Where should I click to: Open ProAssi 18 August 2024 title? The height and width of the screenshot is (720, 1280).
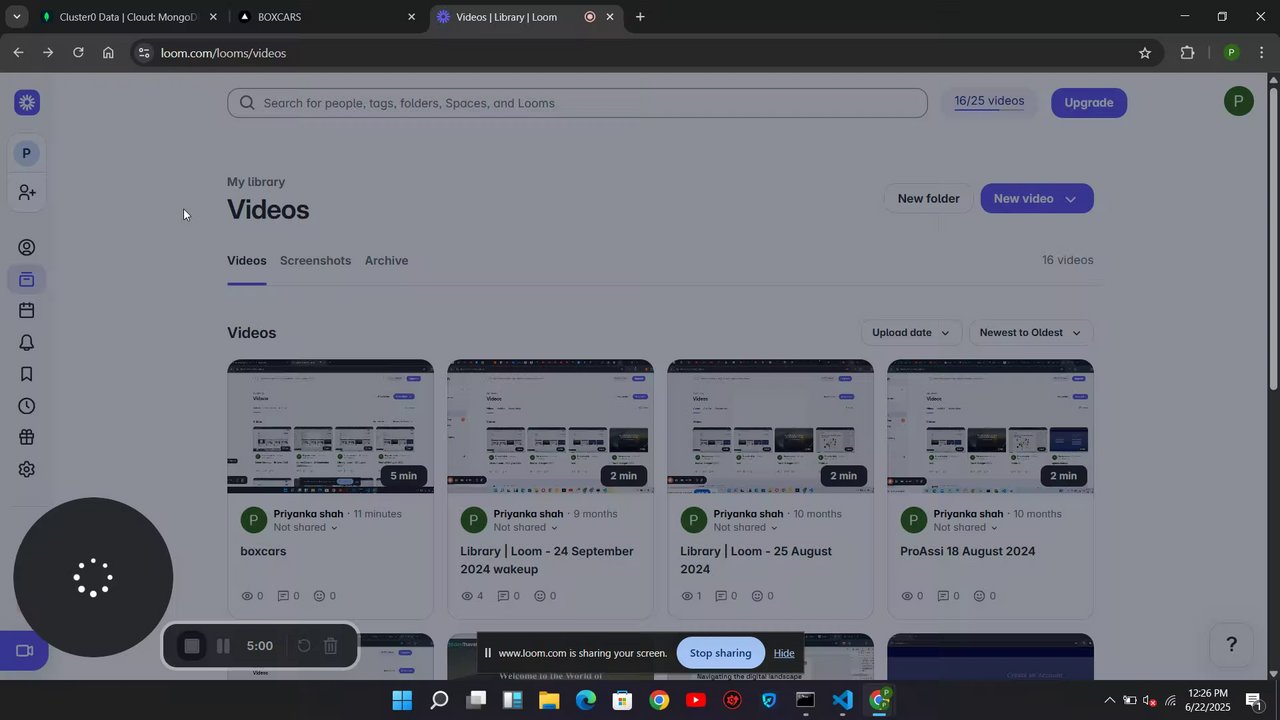click(967, 552)
